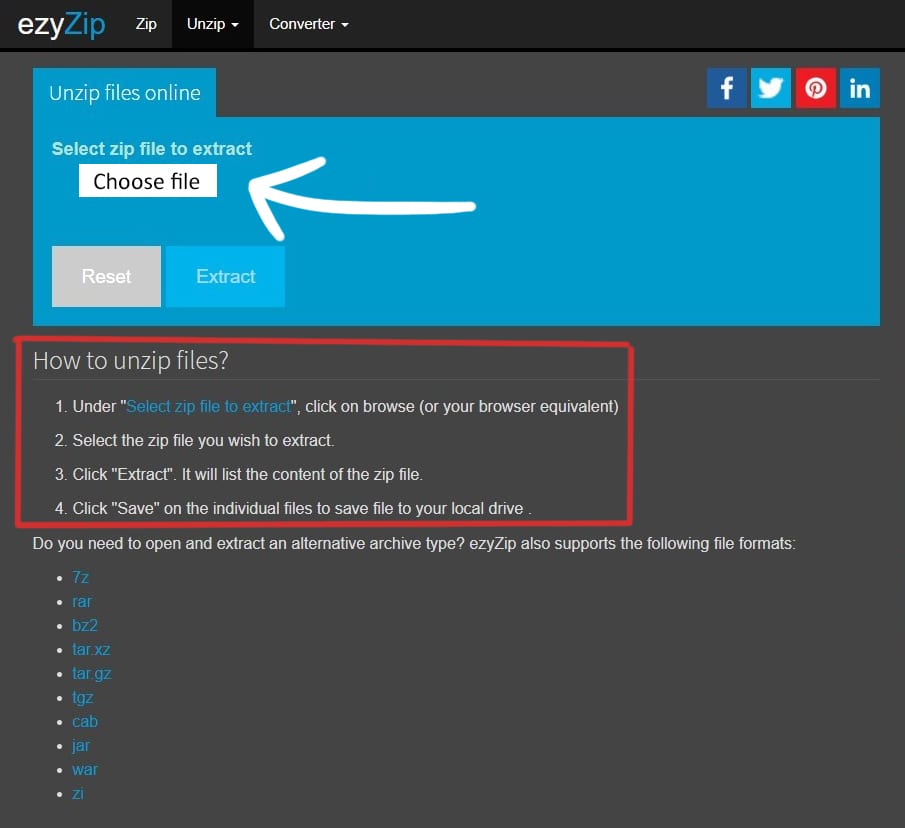Viewport: 905px width, 828px height.
Task: Open the Unzip dropdown menu
Action: click(x=212, y=24)
